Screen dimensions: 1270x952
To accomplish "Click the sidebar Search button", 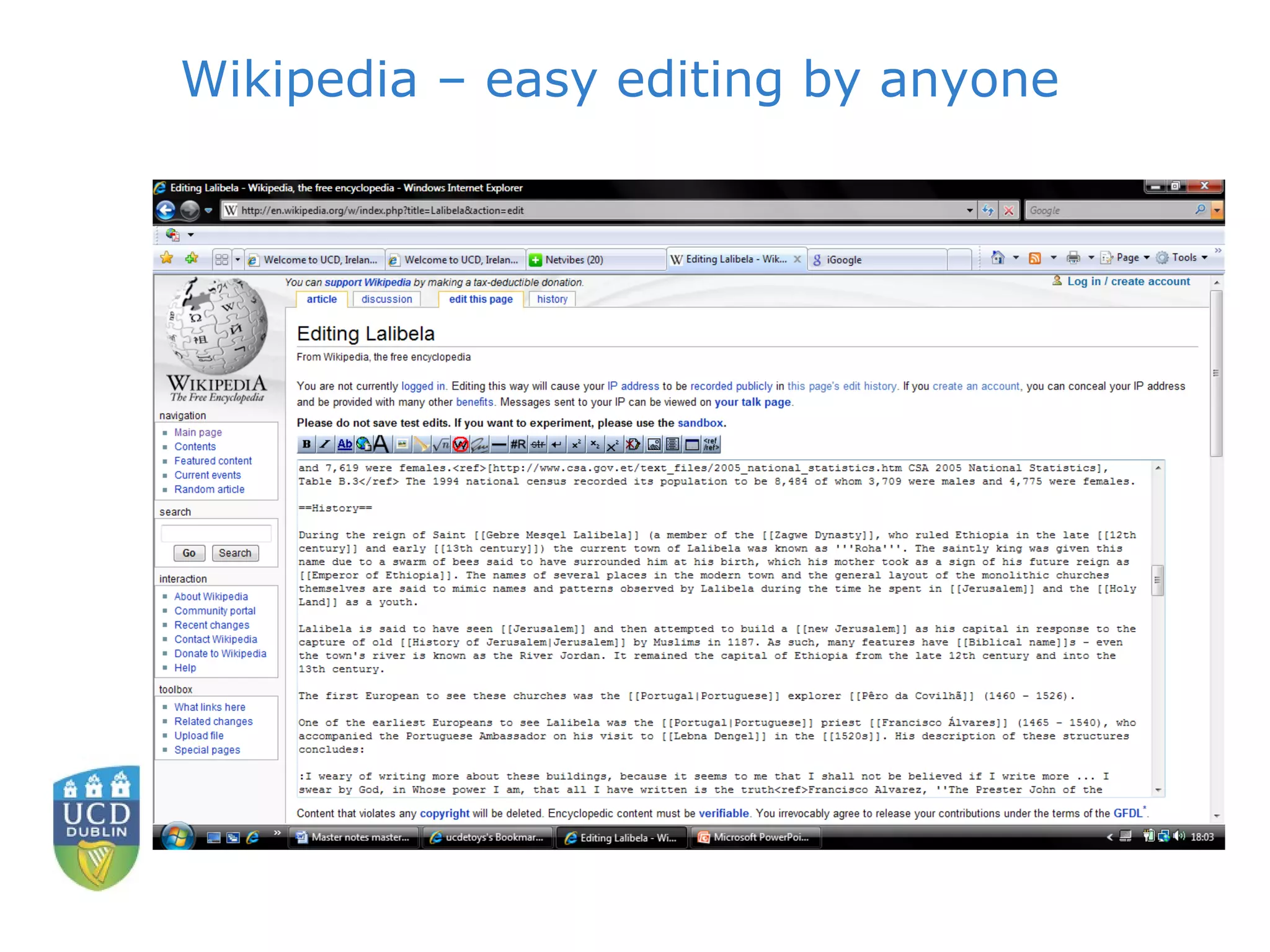I will (235, 553).
